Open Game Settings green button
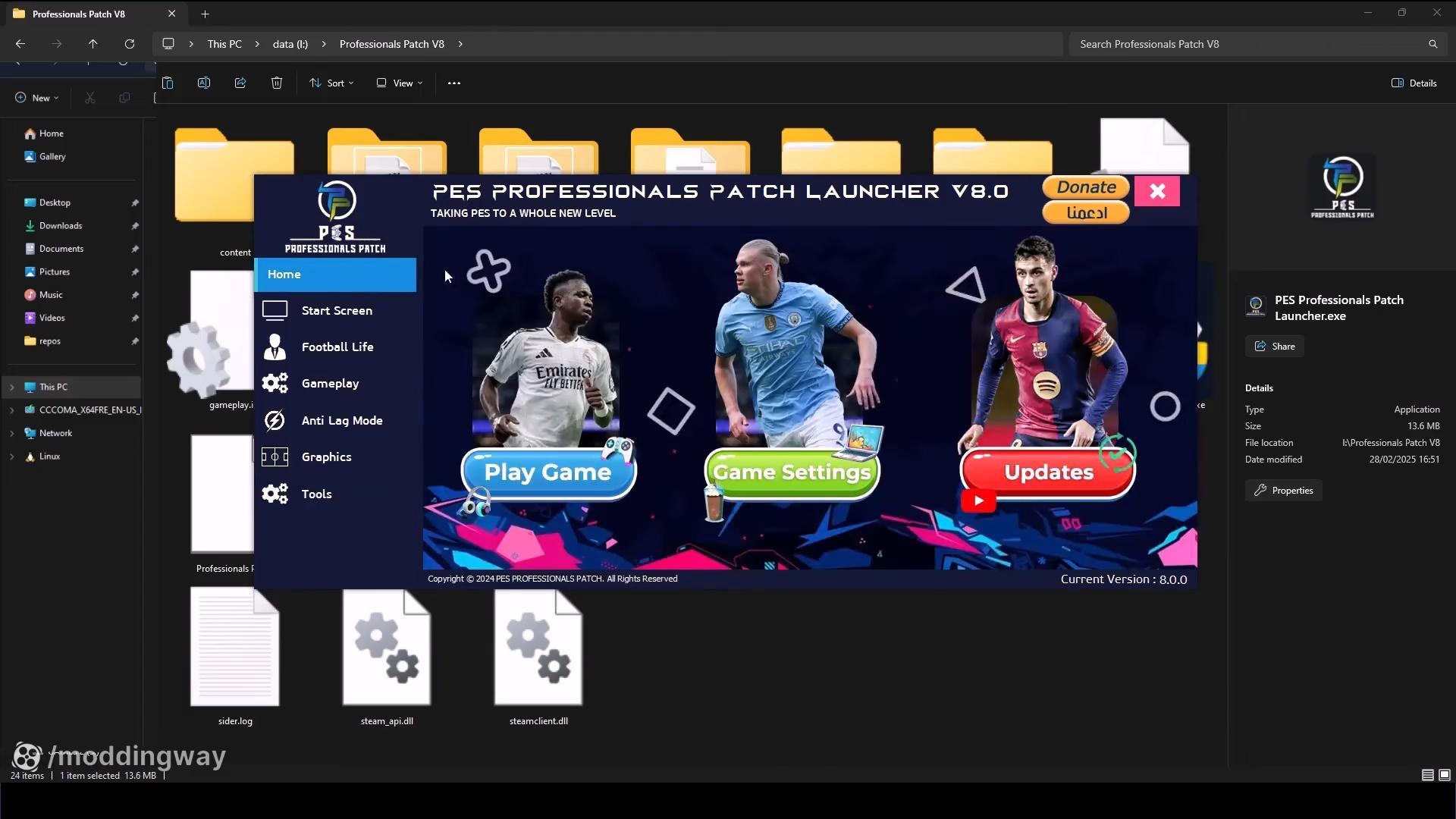Image resolution: width=1456 pixels, height=819 pixels. pos(792,472)
